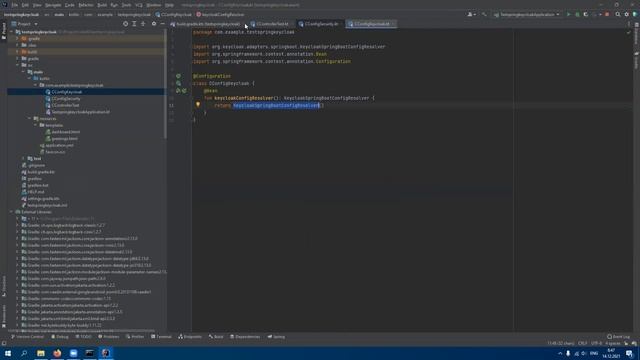The image size is (640, 360).
Task: Click the build hammer icon
Action: (x=484, y=14)
